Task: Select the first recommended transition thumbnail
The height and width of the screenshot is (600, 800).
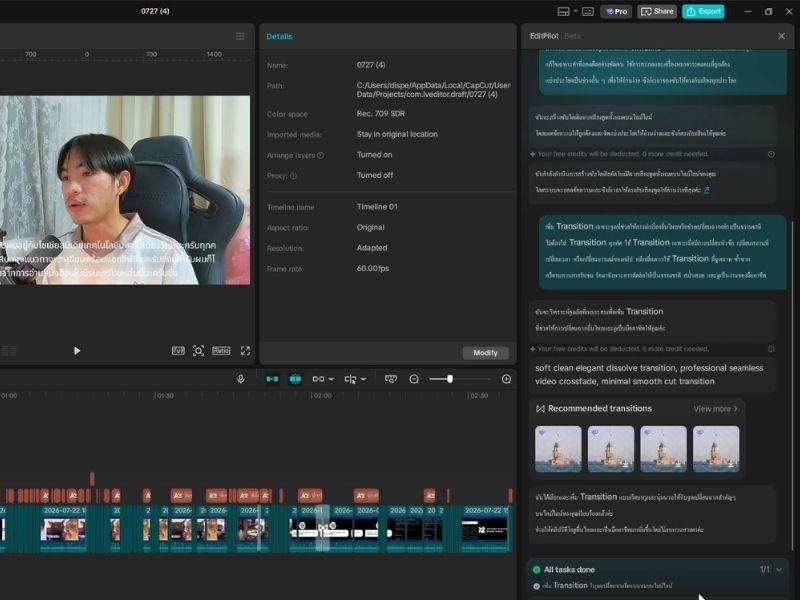Action: point(558,449)
